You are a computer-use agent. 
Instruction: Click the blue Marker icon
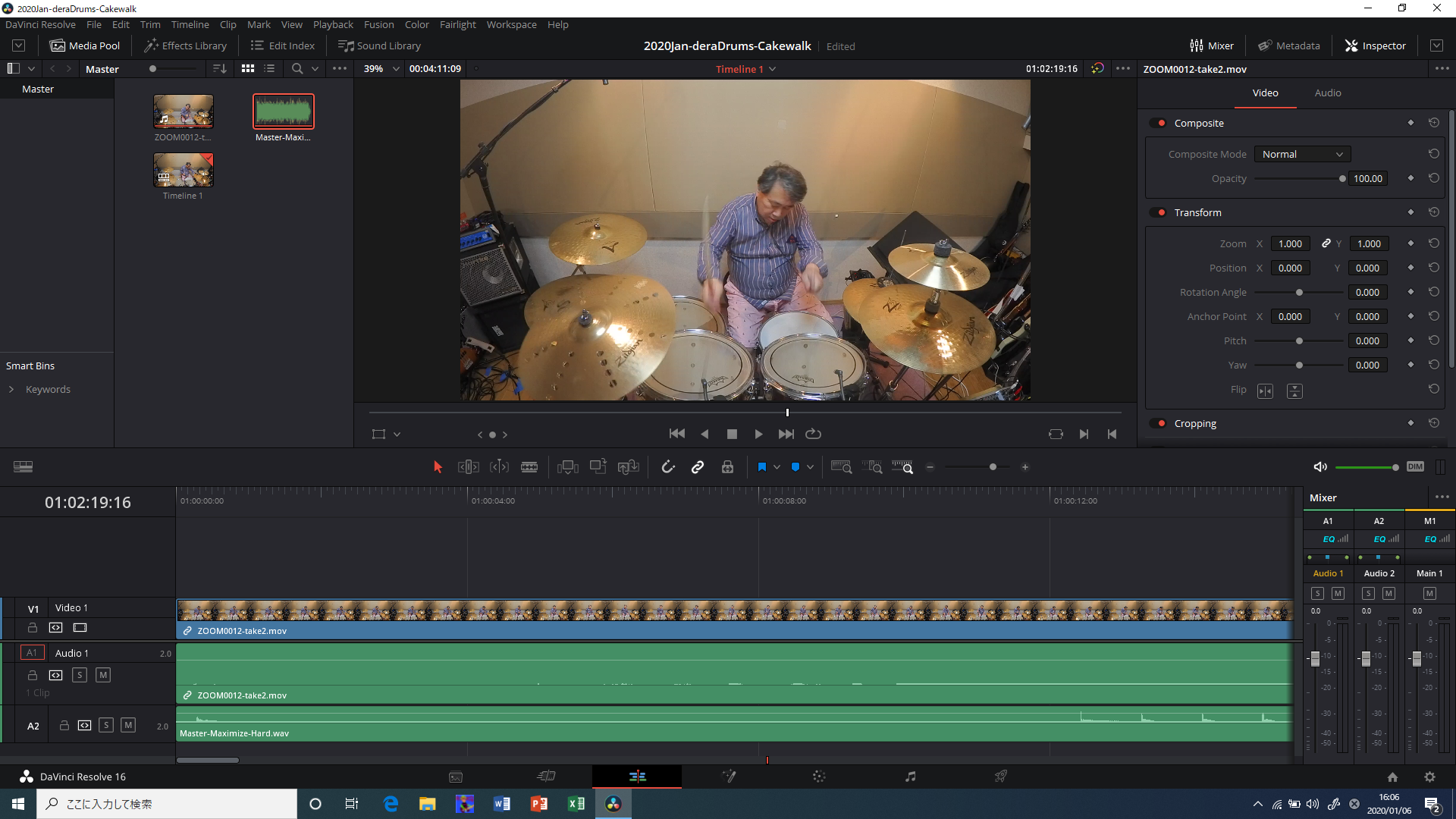[795, 467]
